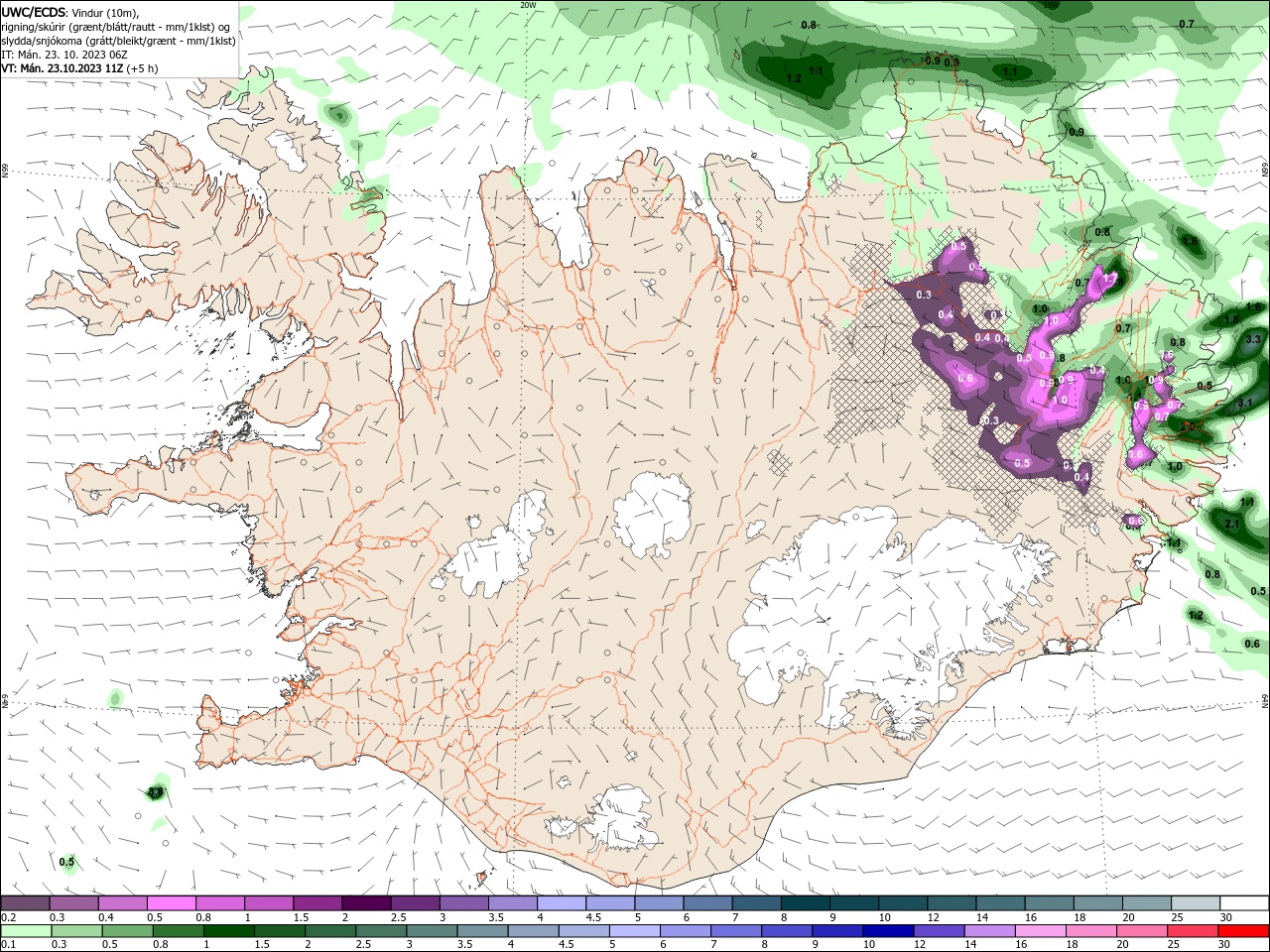Click the 'UWC/ECDS: Vindur (10m)' title text
Image resolution: width=1270 pixels, height=952 pixels.
[70, 12]
